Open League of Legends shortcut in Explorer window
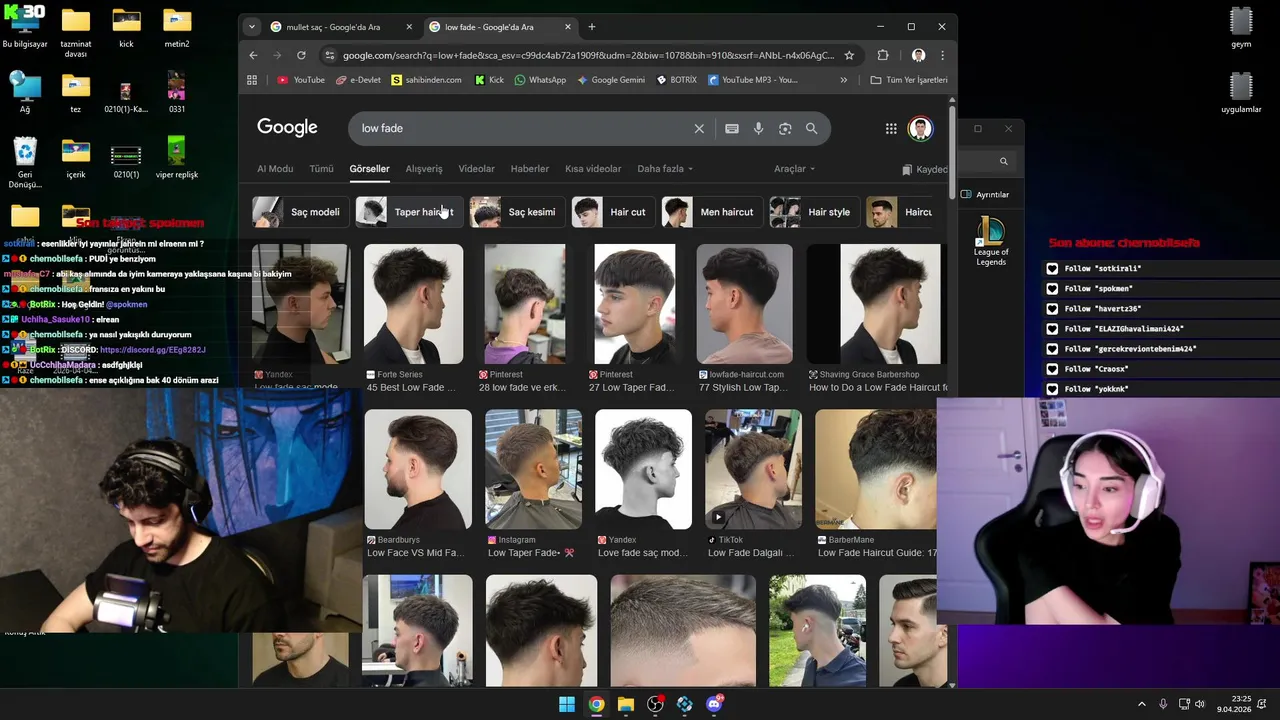Image resolution: width=1280 pixels, height=720 pixels. 991,241
